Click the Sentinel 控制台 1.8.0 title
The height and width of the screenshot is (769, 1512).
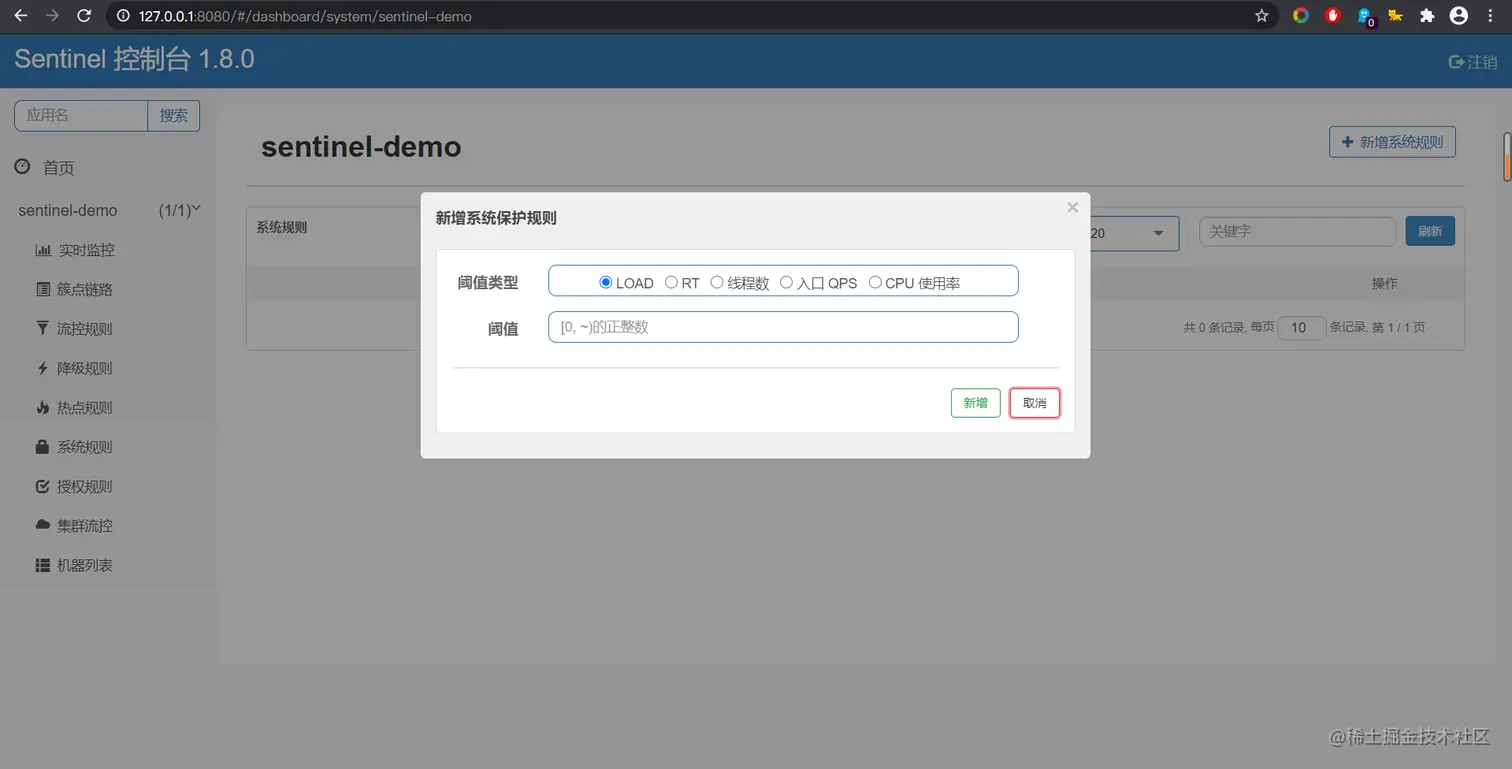point(134,60)
